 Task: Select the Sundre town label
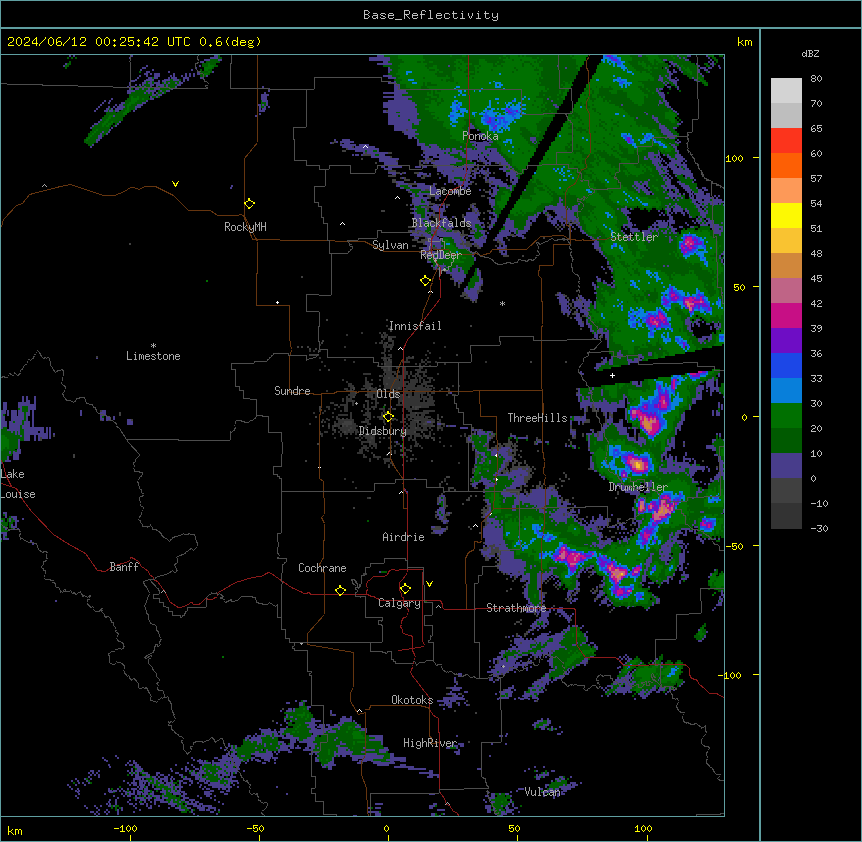[292, 391]
